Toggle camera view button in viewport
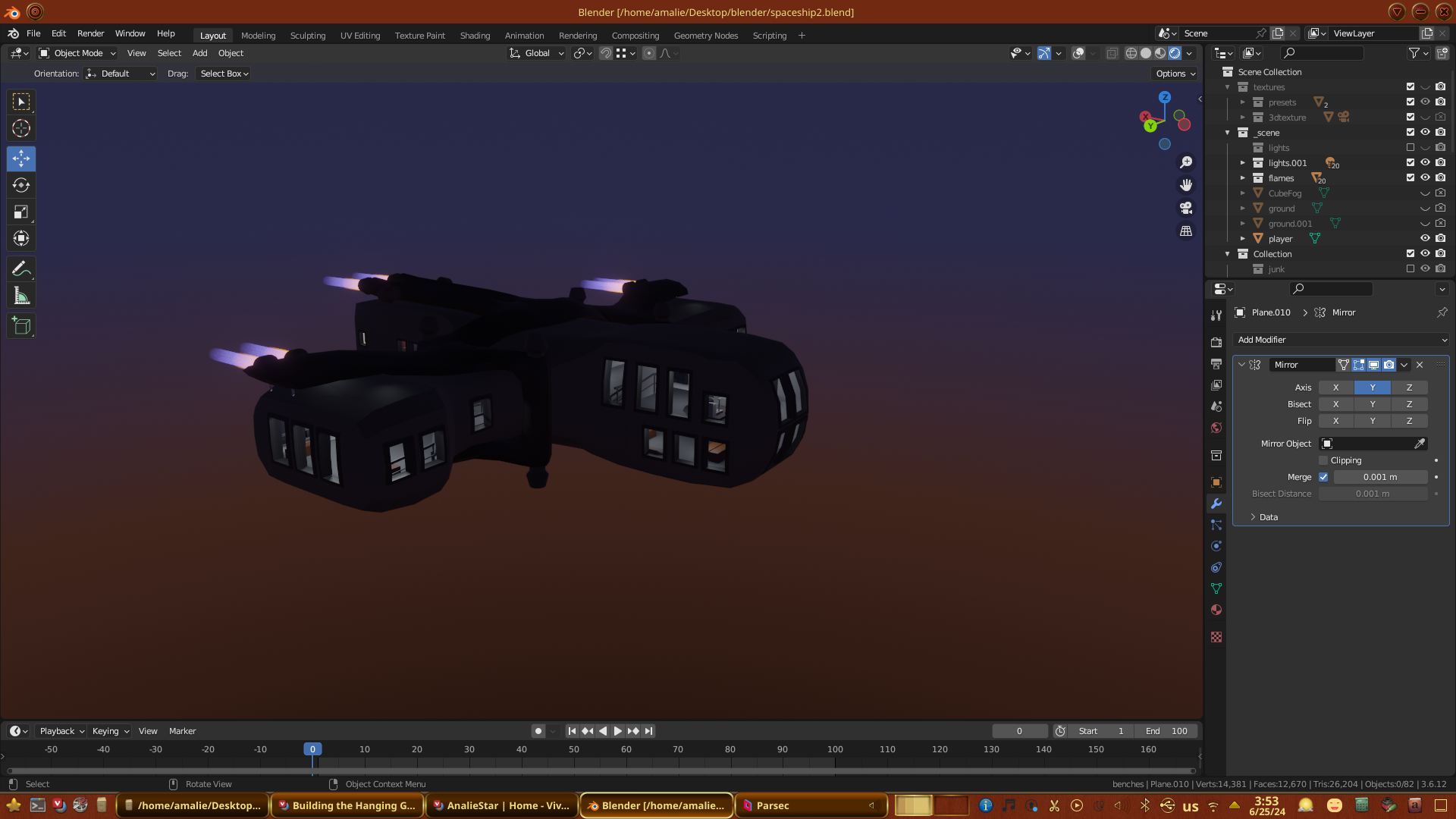 1186,208
